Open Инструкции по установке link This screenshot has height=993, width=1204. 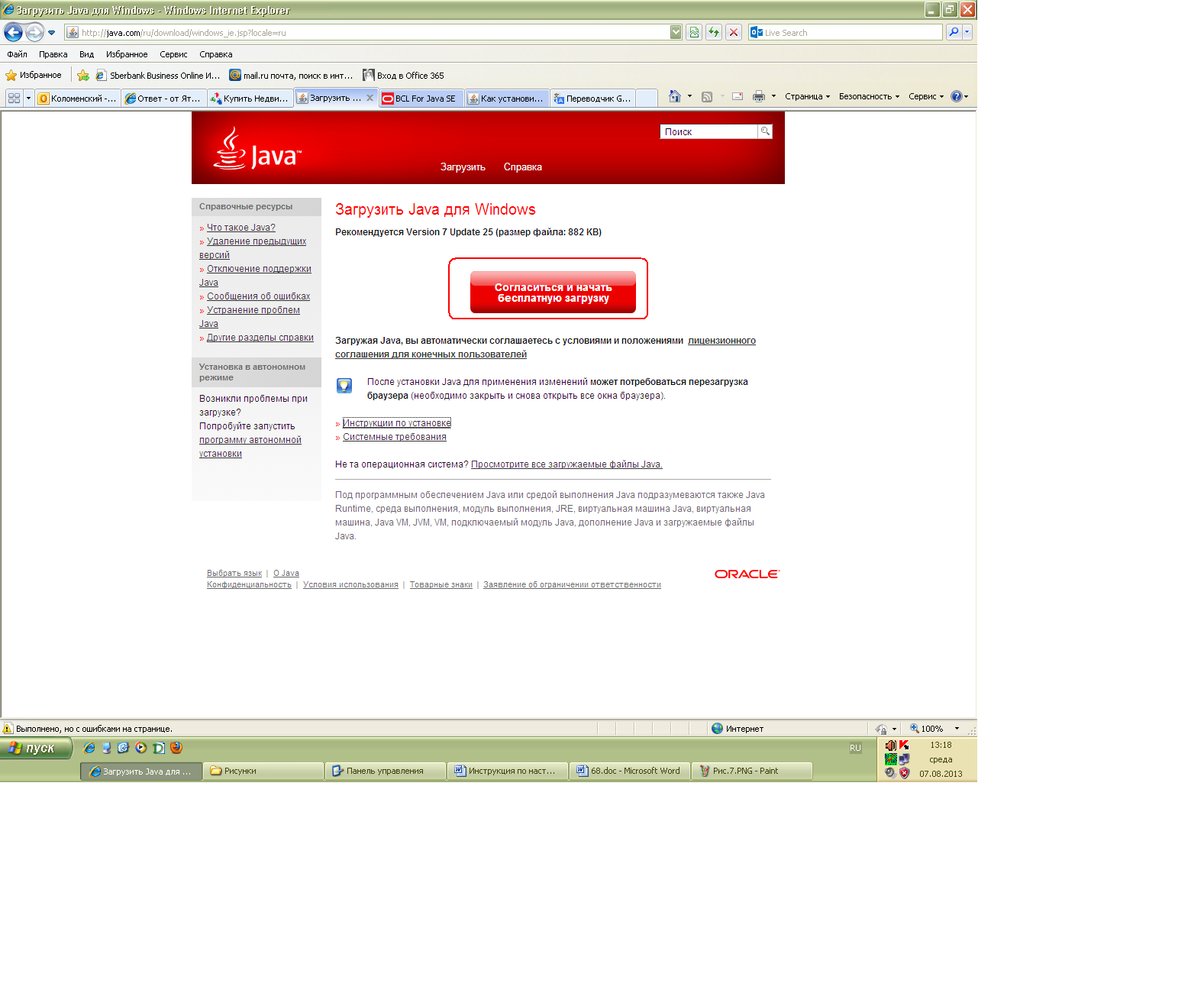(397, 423)
